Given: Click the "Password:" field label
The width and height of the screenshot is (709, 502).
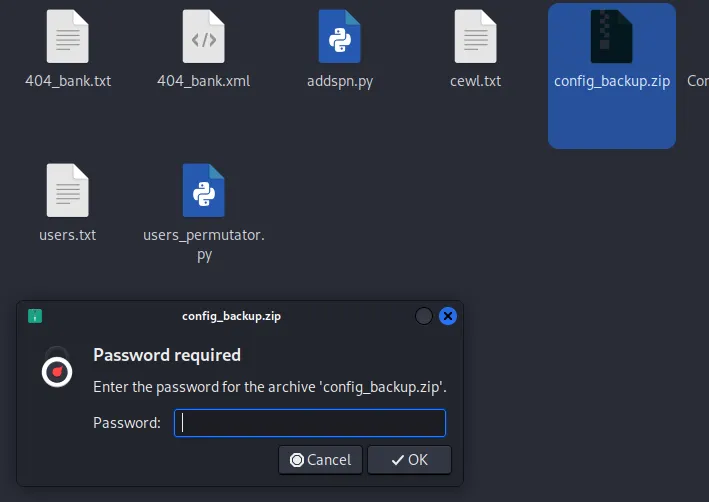Looking at the screenshot, I should pos(127,423).
